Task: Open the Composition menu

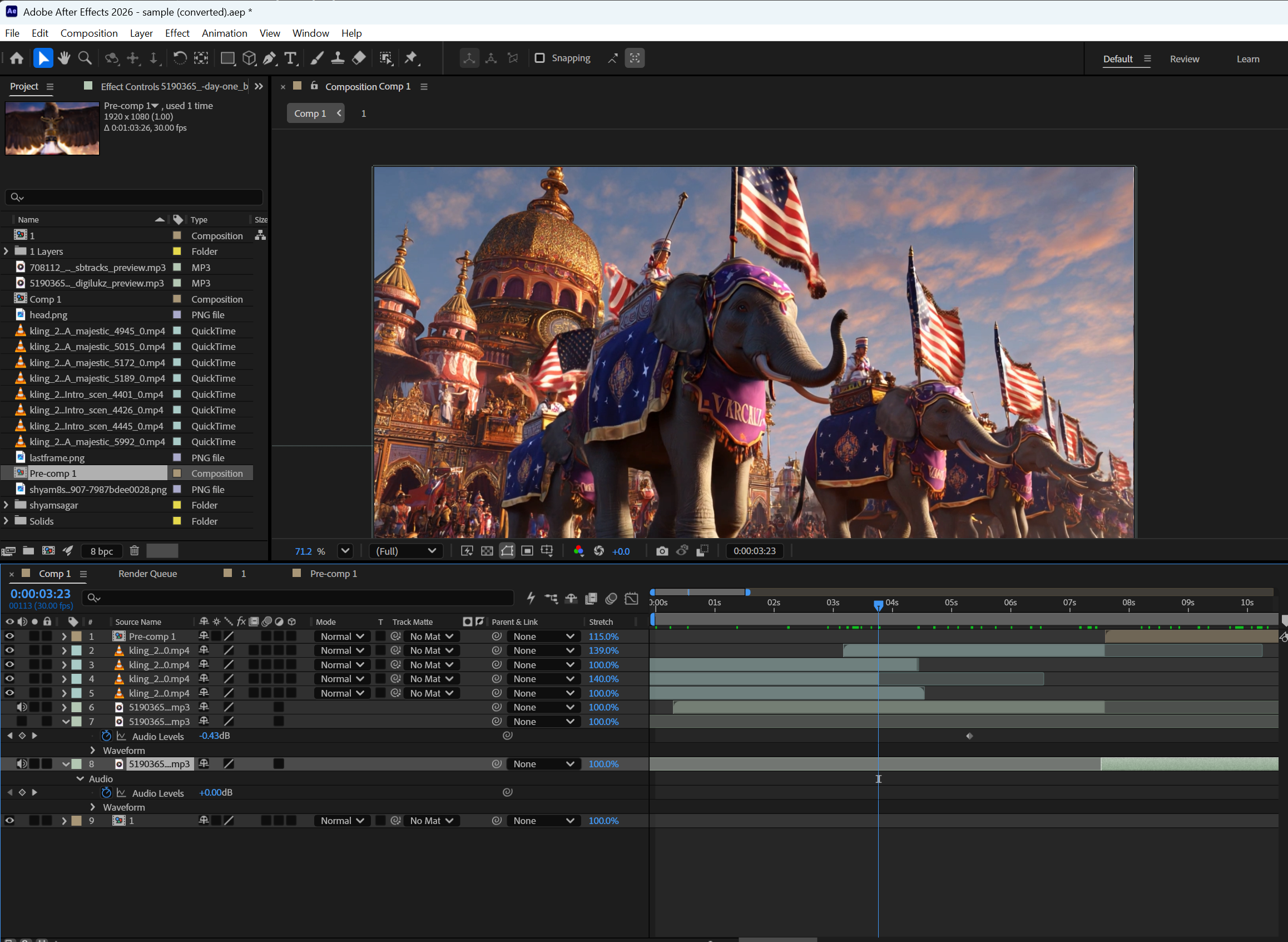Action: click(x=89, y=33)
